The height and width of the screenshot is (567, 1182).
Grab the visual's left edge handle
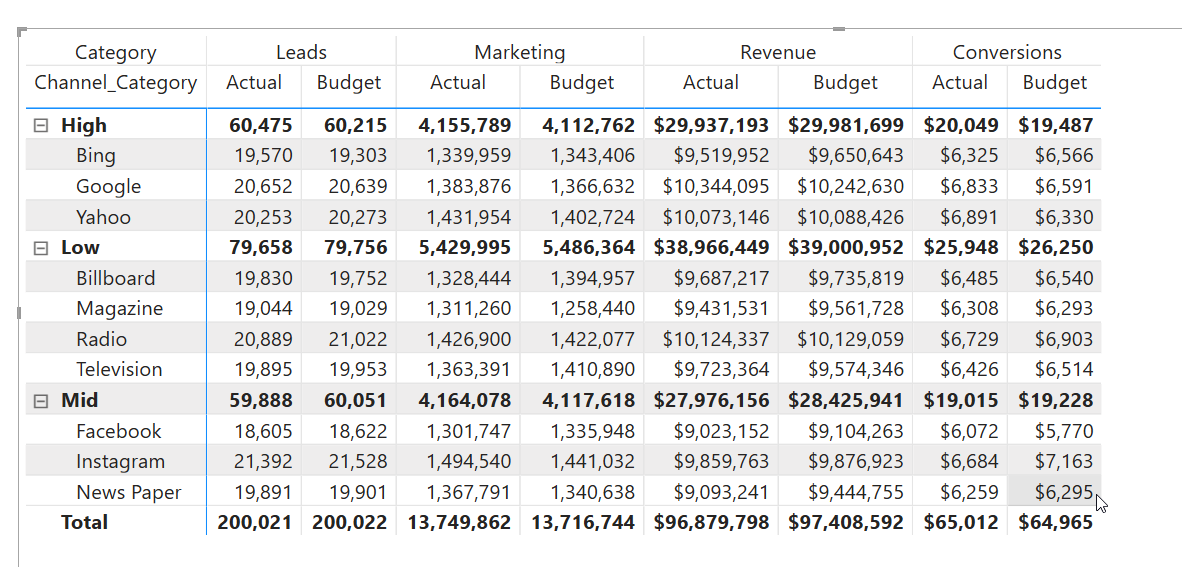click(20, 312)
